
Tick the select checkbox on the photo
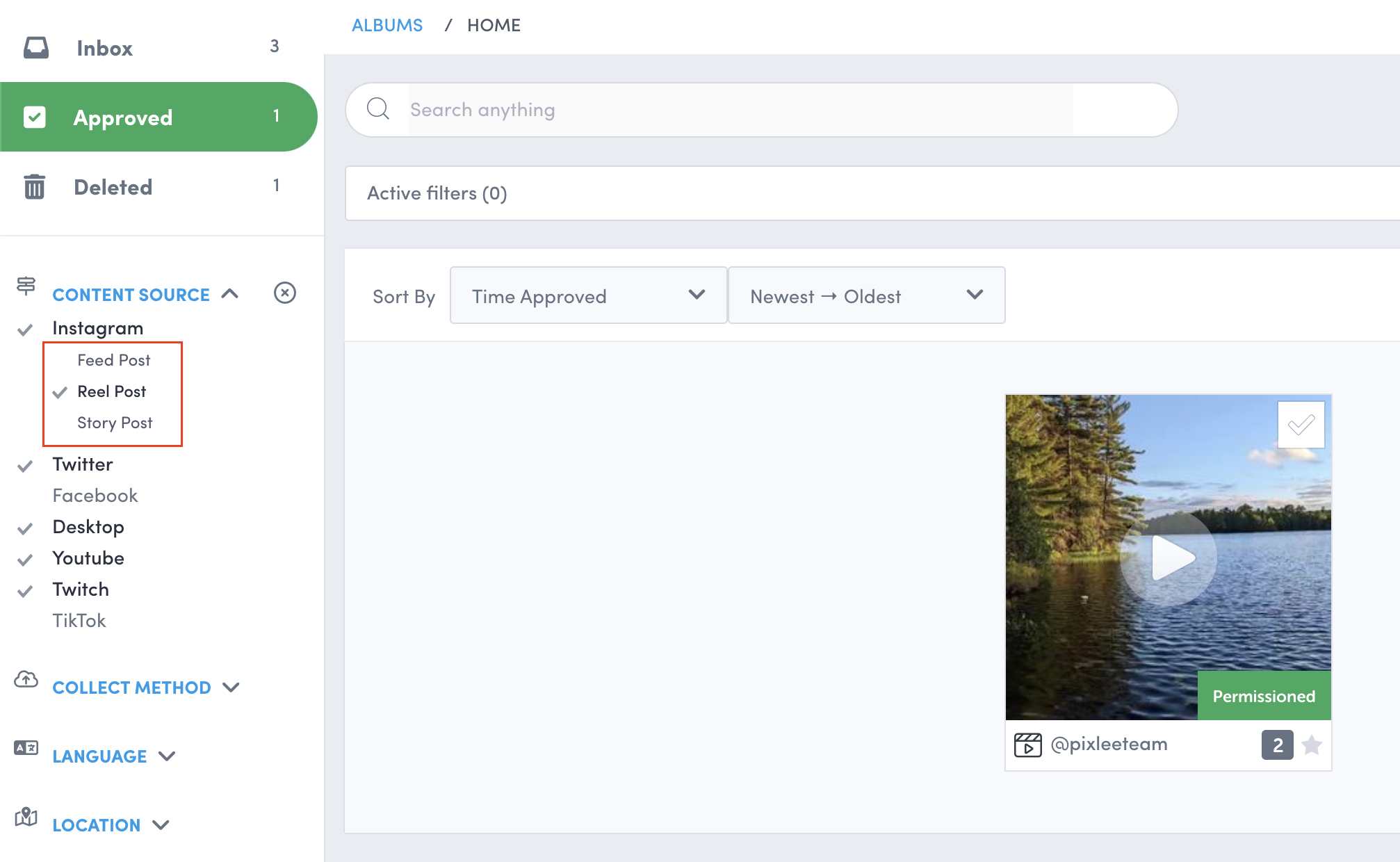click(x=1301, y=424)
